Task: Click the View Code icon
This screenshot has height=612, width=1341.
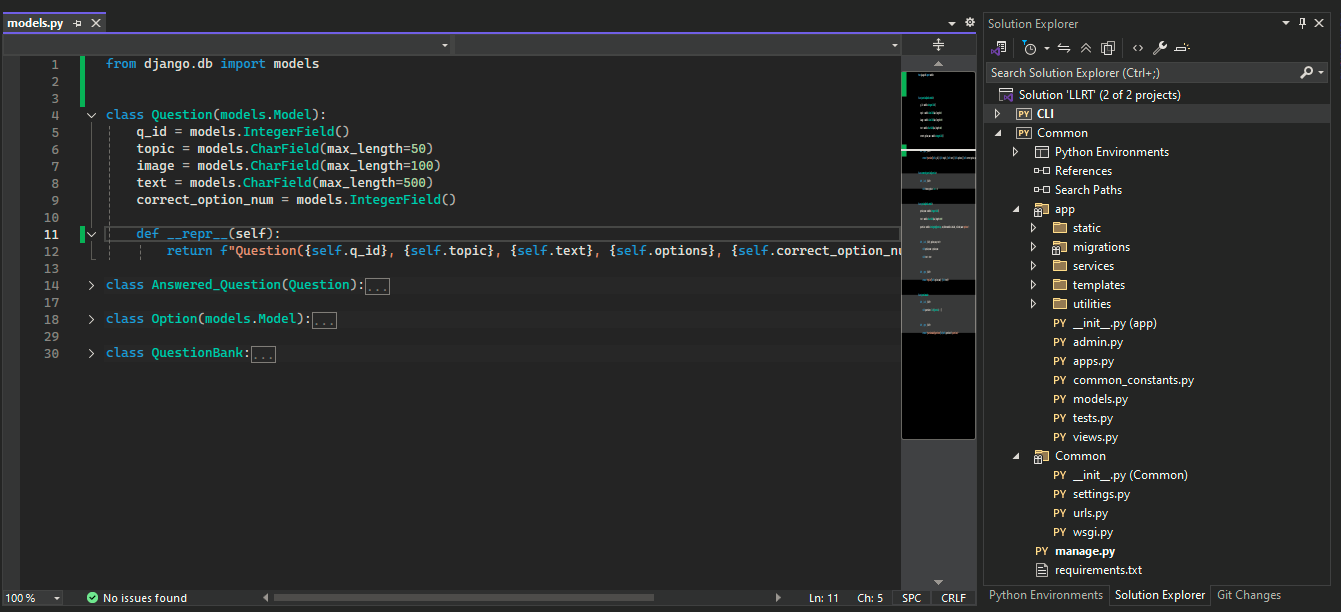Action: (1137, 48)
